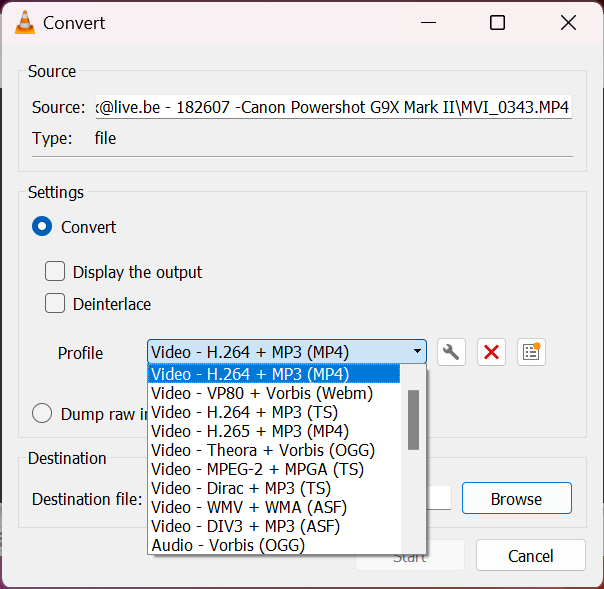Toggle the Deinterlace checkbox
This screenshot has height=589, width=604.
click(x=55, y=303)
